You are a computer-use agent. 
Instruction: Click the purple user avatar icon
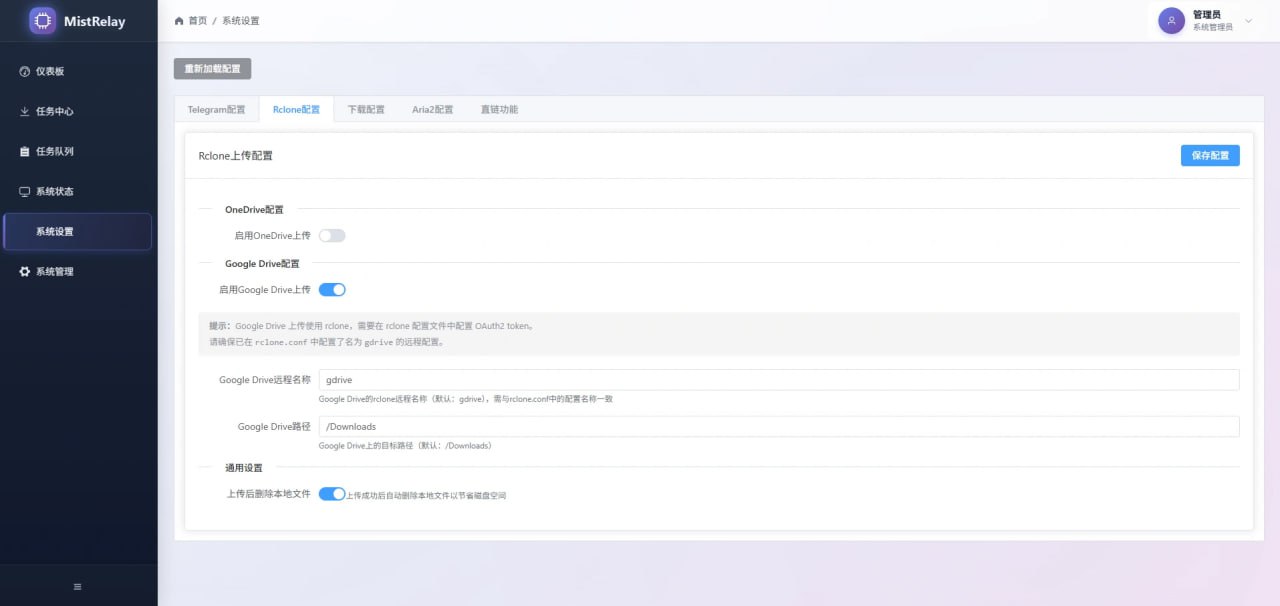click(x=1171, y=21)
